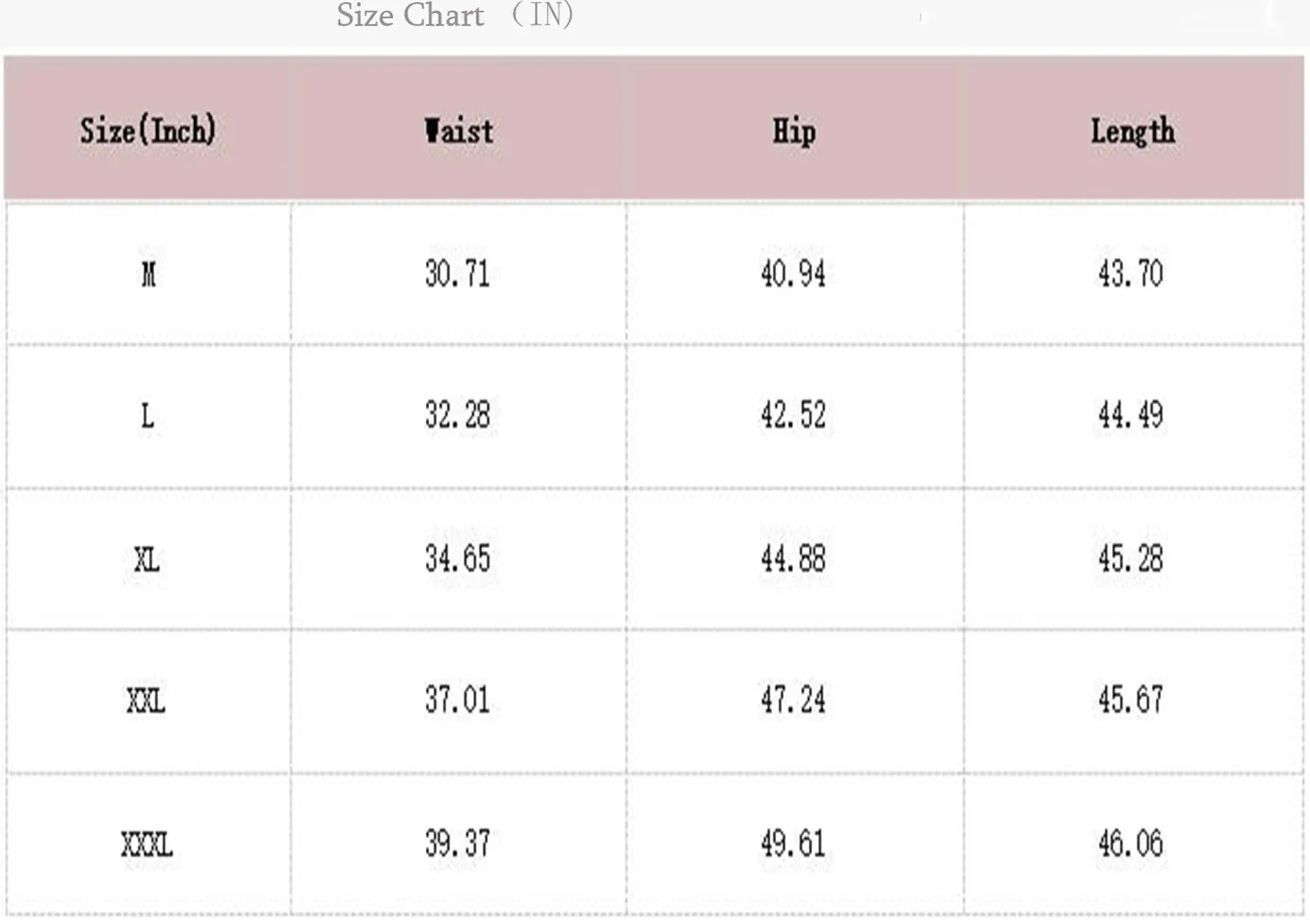Click hip value 40.94
The height and width of the screenshot is (924, 1310).
[x=793, y=273]
